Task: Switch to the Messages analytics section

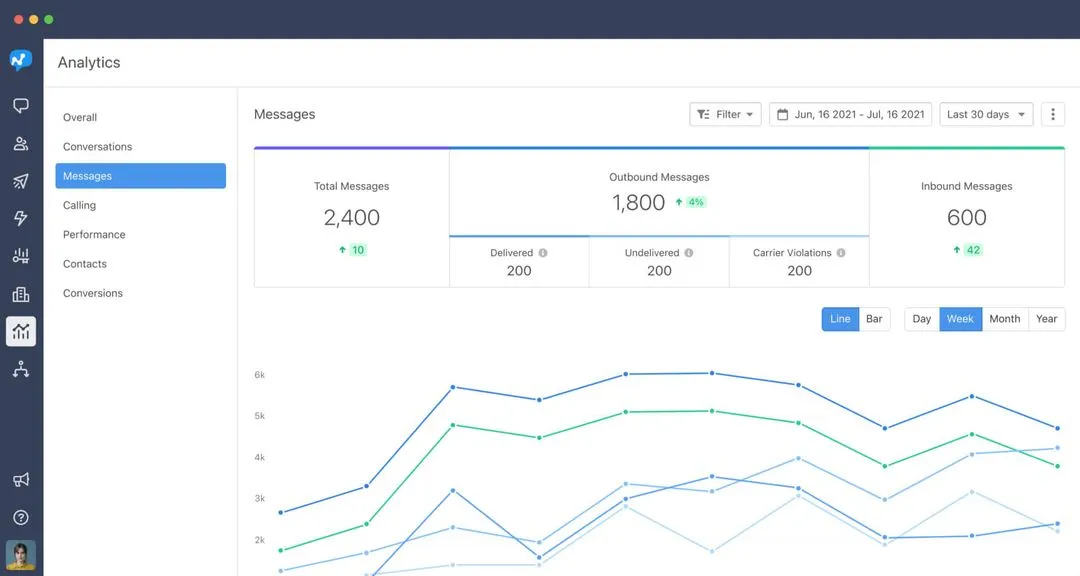Action: coord(140,175)
